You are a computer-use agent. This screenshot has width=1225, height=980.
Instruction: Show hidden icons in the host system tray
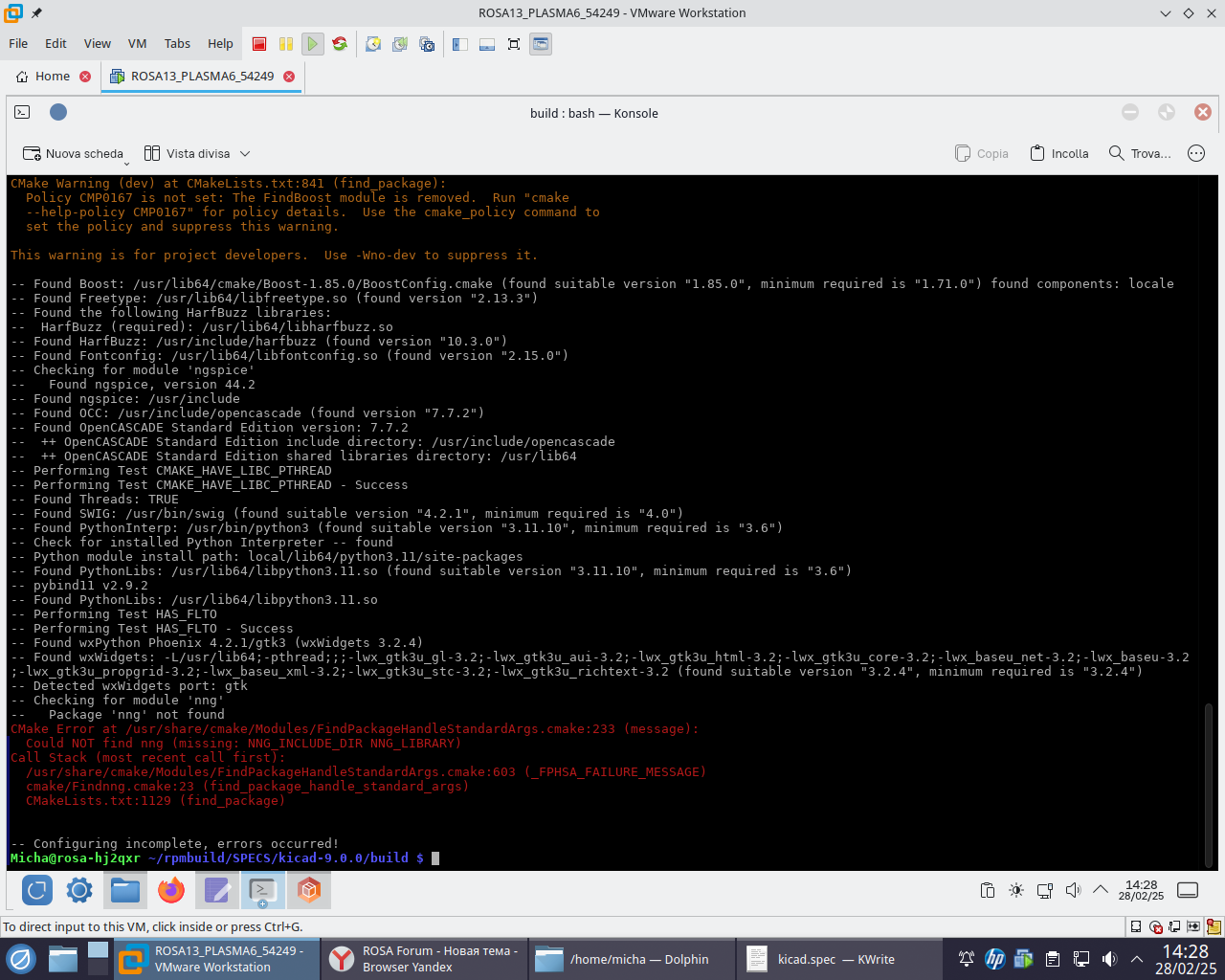pyautogui.click(x=1137, y=959)
